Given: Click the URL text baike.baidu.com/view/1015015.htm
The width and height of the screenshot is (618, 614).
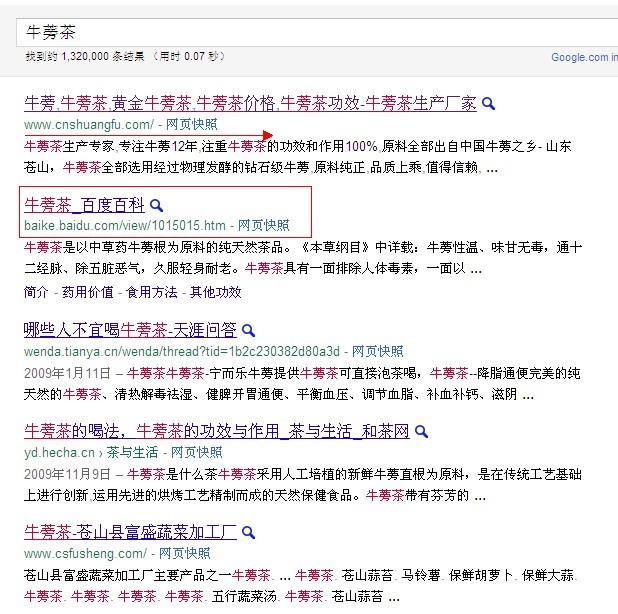Looking at the screenshot, I should [x=125, y=226].
